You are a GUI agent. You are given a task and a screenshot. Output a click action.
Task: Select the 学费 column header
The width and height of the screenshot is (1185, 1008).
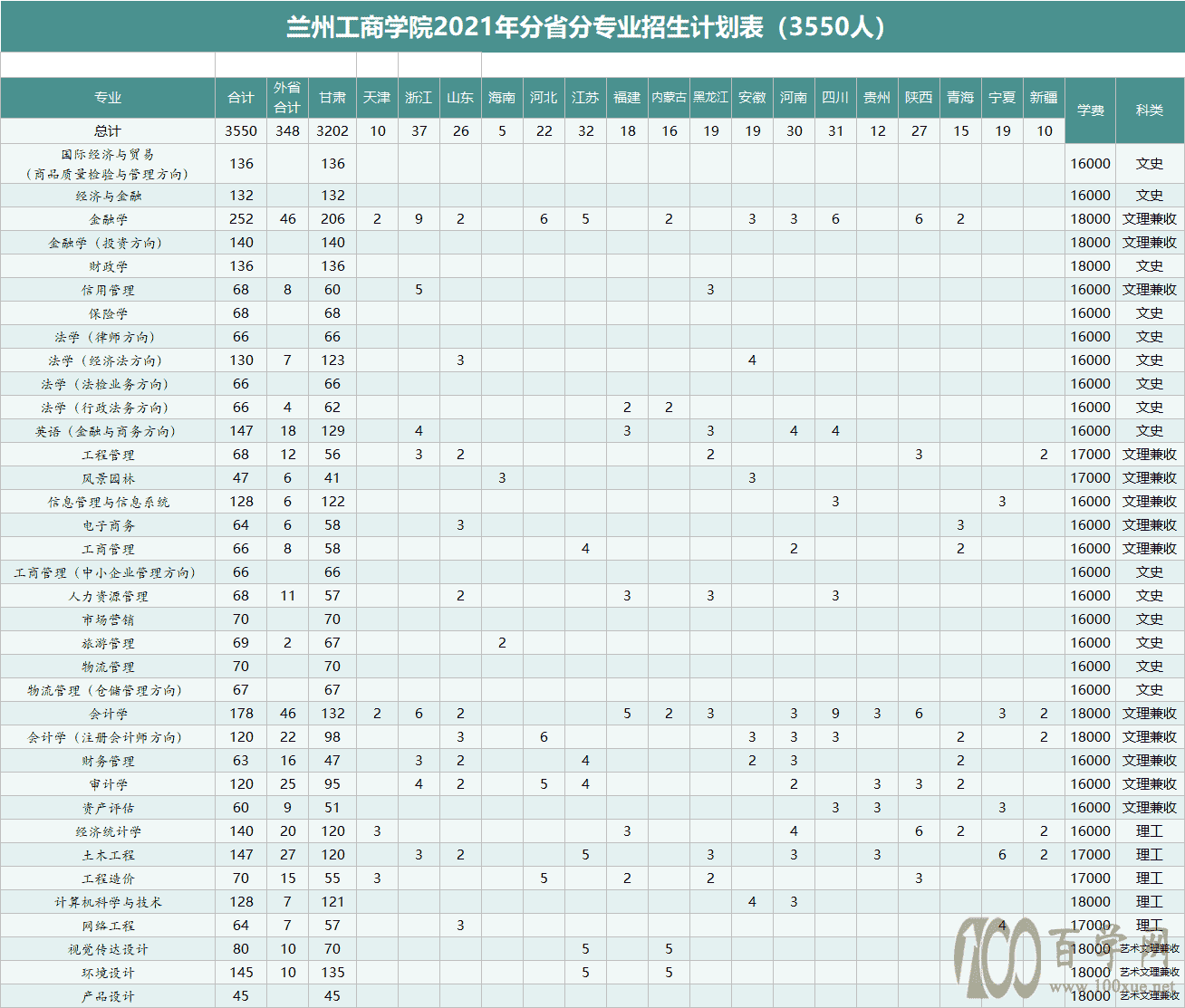pos(1091,110)
